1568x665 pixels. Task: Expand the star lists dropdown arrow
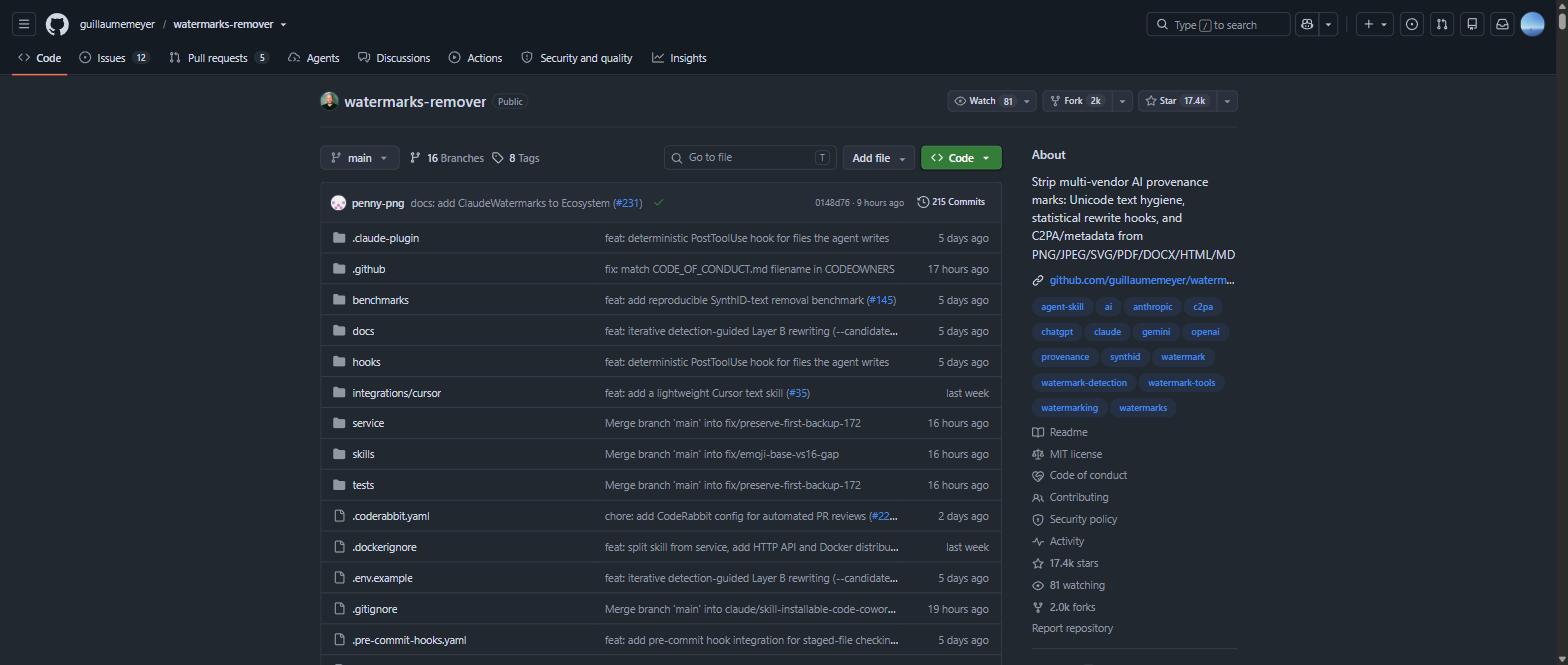1227,101
